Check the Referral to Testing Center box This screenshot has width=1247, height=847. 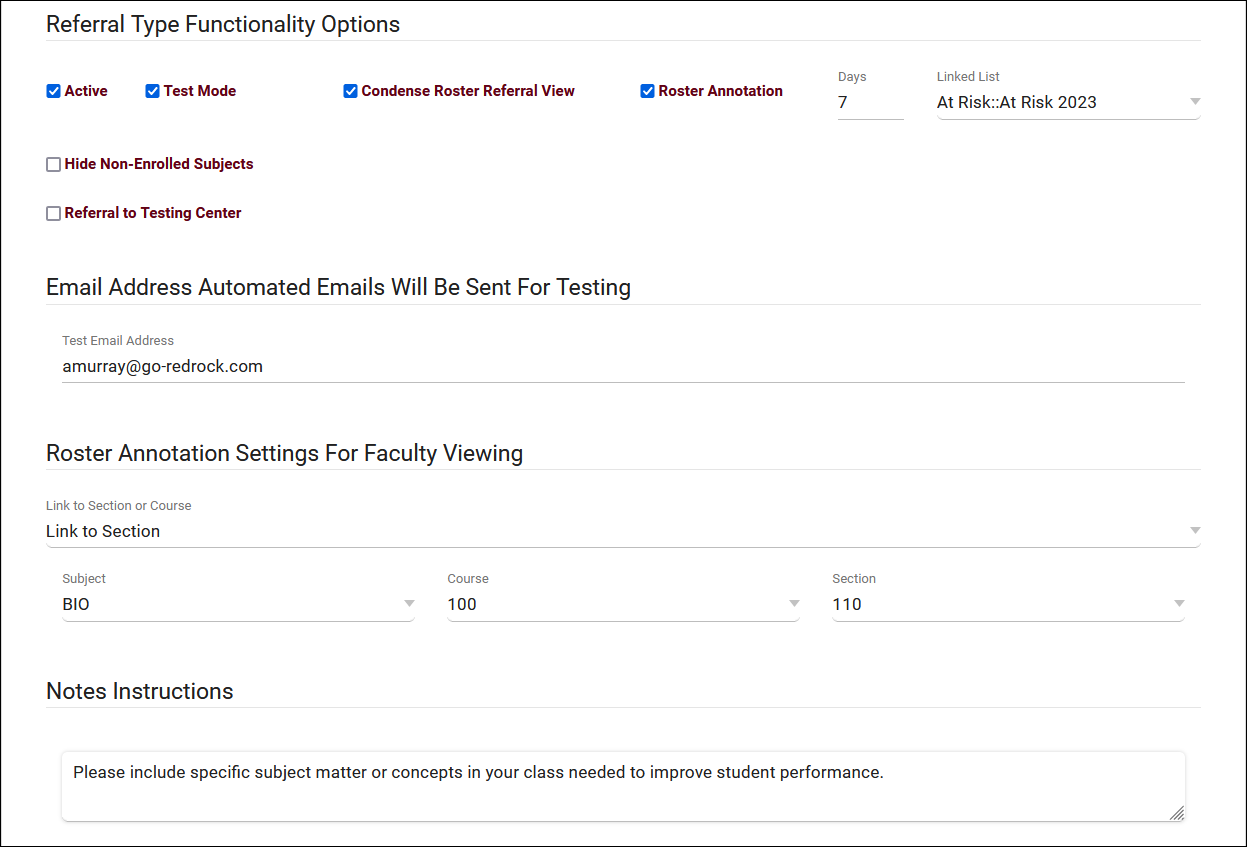click(x=54, y=214)
